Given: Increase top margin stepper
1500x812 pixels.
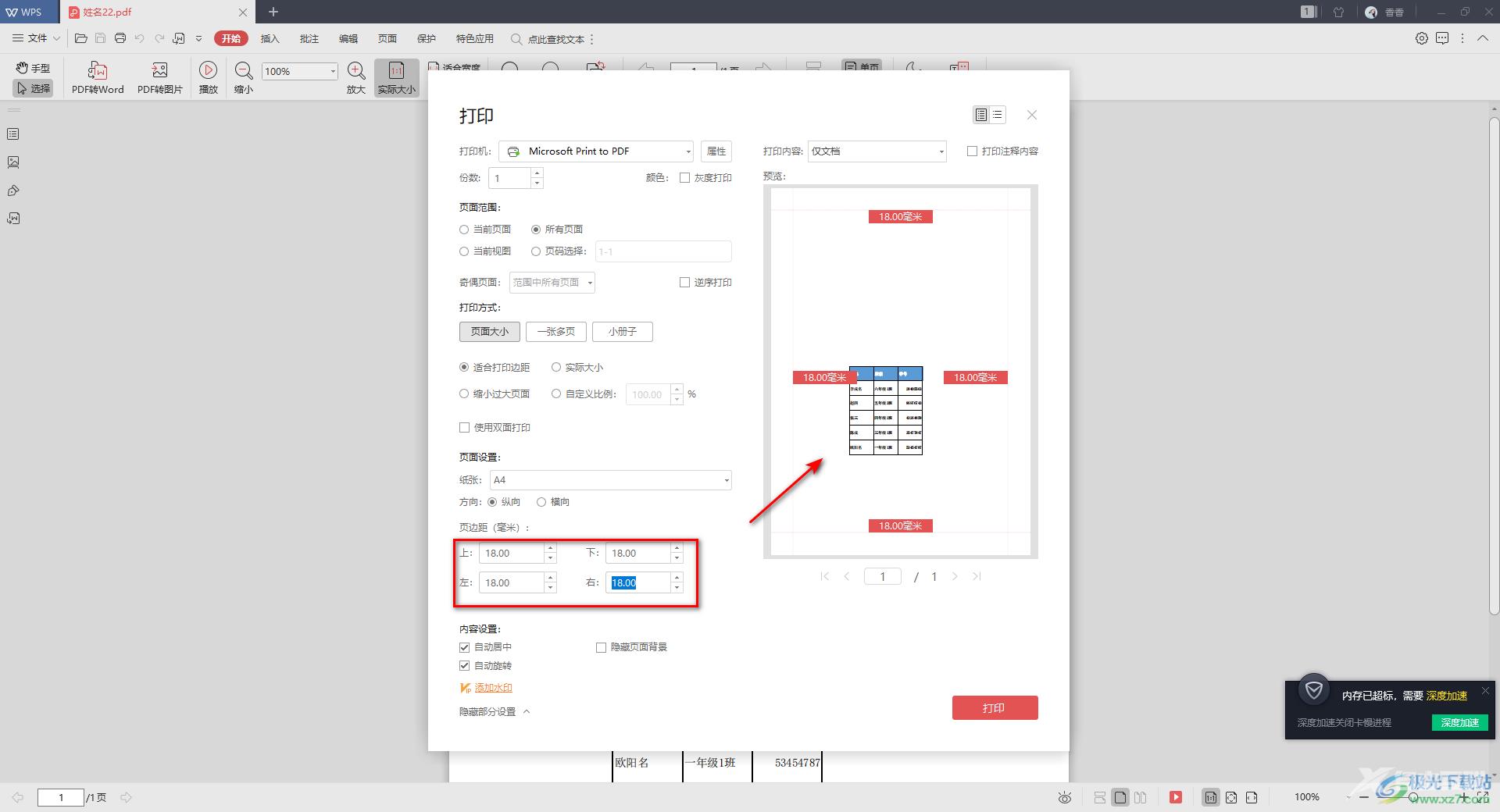Looking at the screenshot, I should (550, 548).
